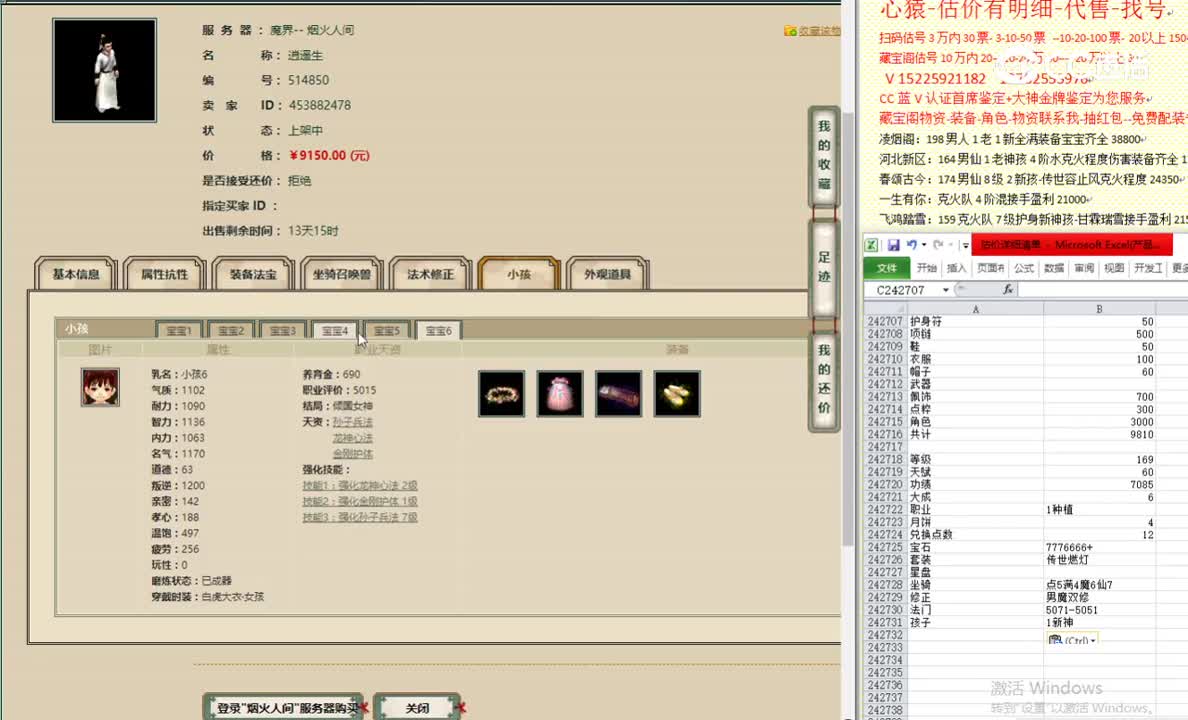Click the cell containing 共计
The image size is (1188, 720).
point(975,434)
